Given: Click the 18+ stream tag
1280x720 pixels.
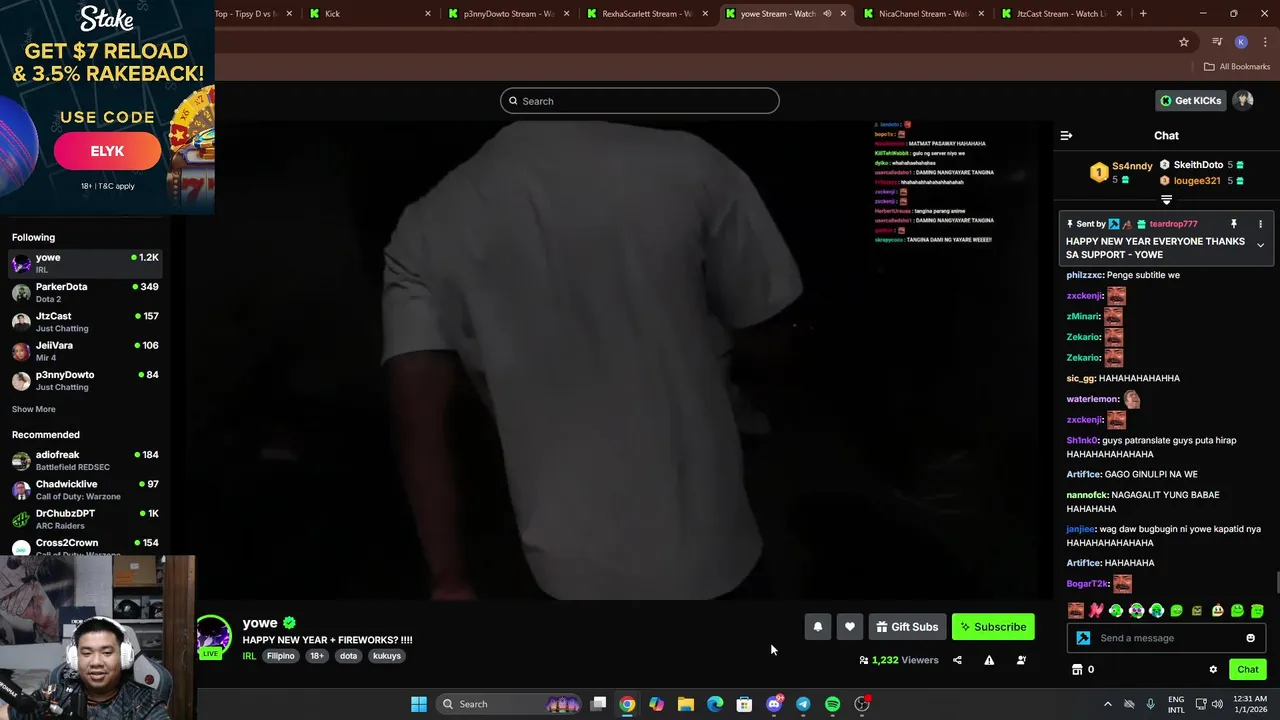Looking at the screenshot, I should click(x=316, y=656).
